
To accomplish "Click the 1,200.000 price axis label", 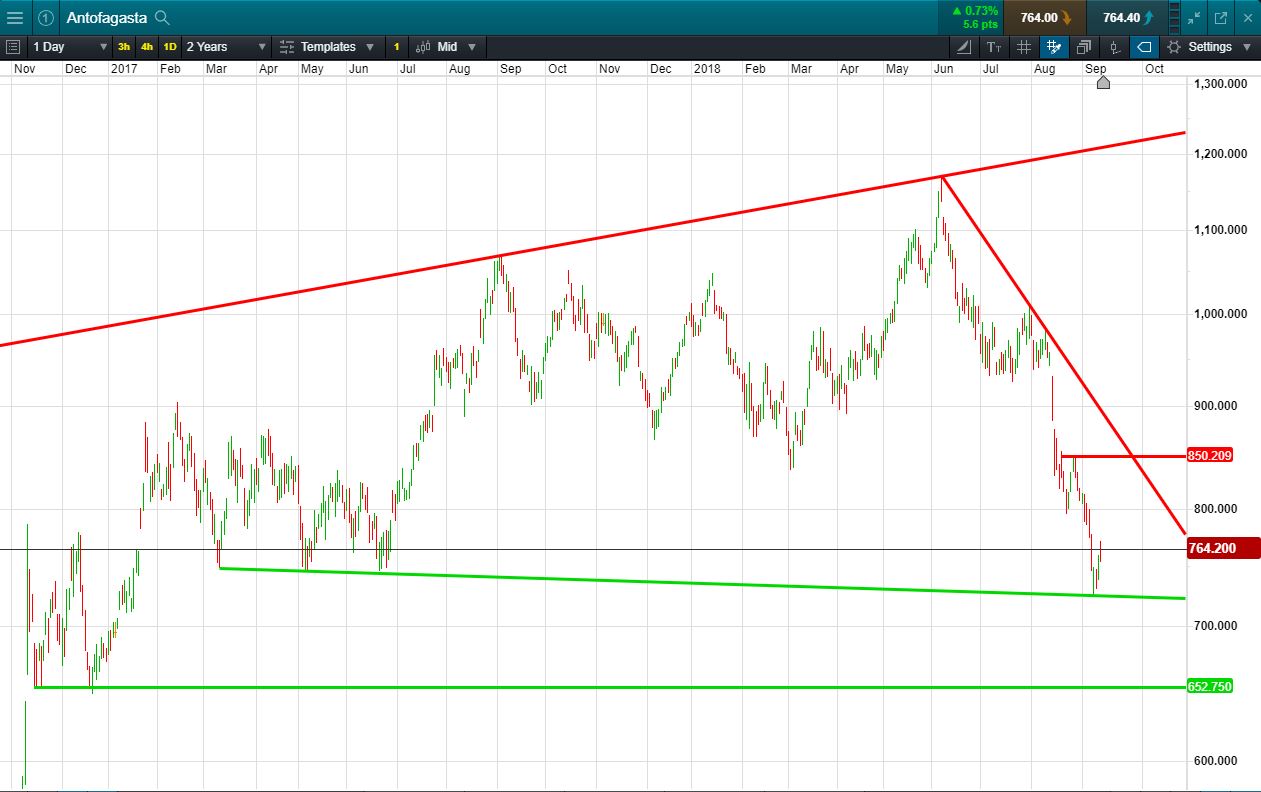I will click(1219, 154).
